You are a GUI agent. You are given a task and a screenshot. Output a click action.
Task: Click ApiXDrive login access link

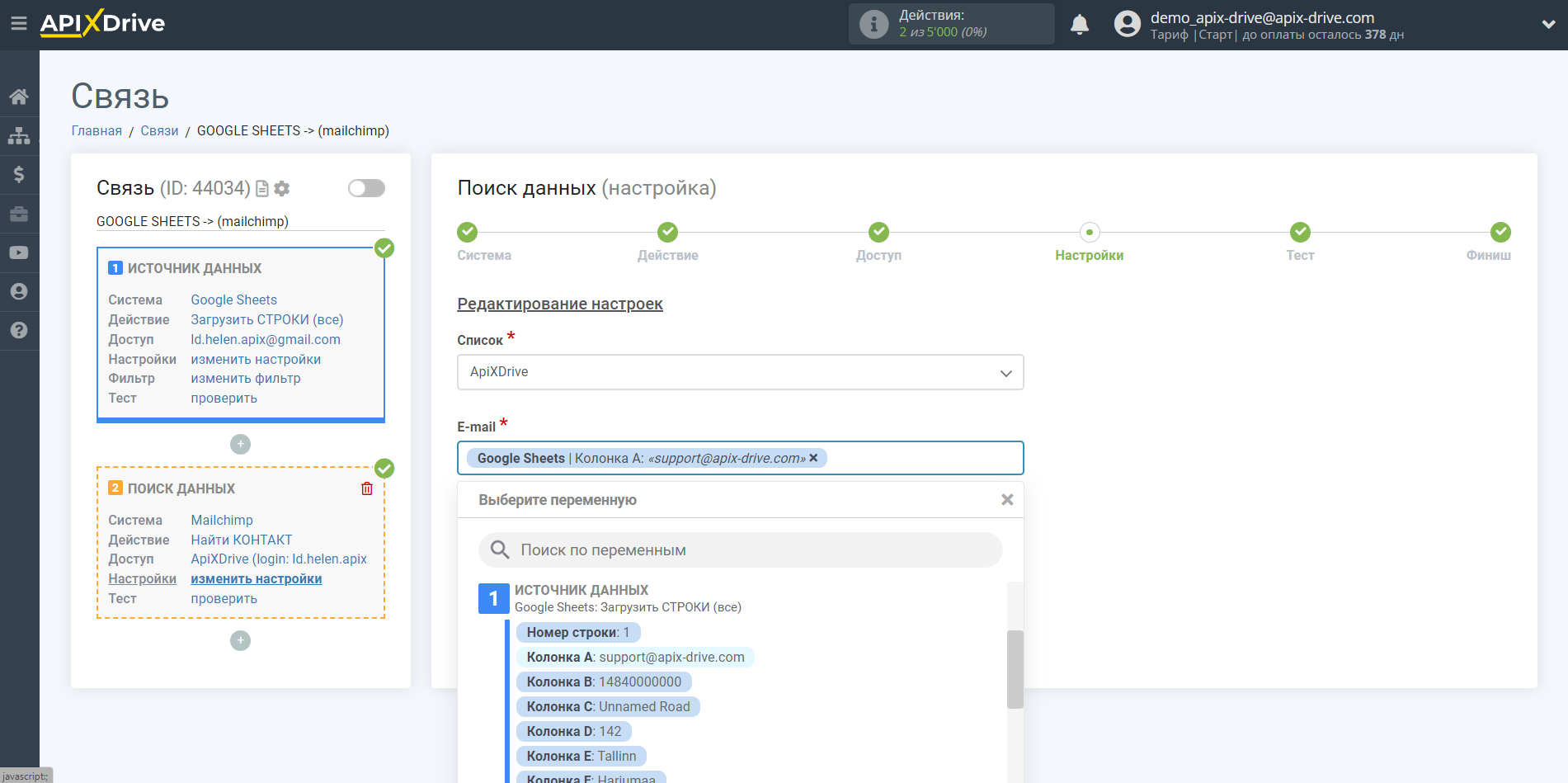[279, 559]
